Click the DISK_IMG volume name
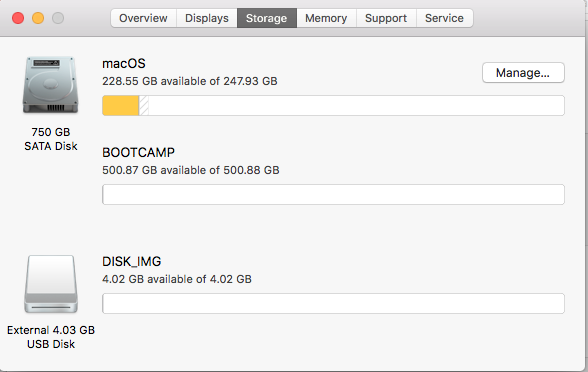This screenshot has height=372, width=588. 132,261
